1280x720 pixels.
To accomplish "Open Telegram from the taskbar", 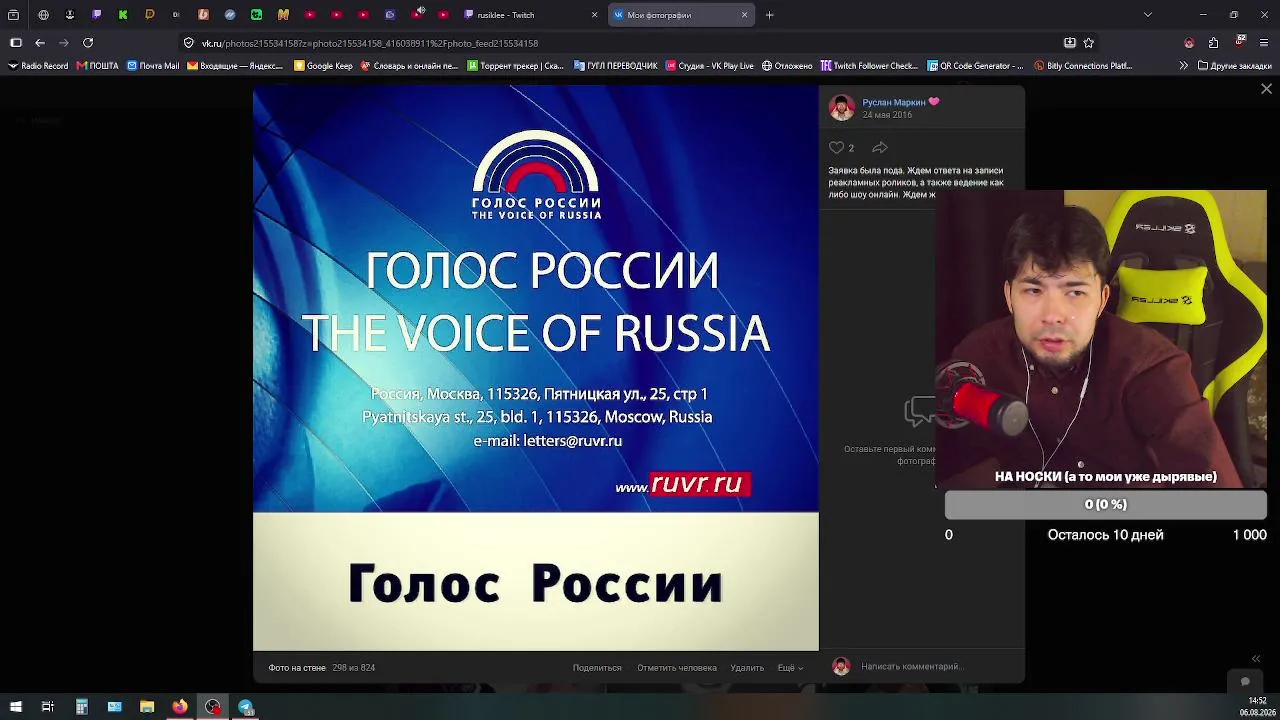I will 246,707.
